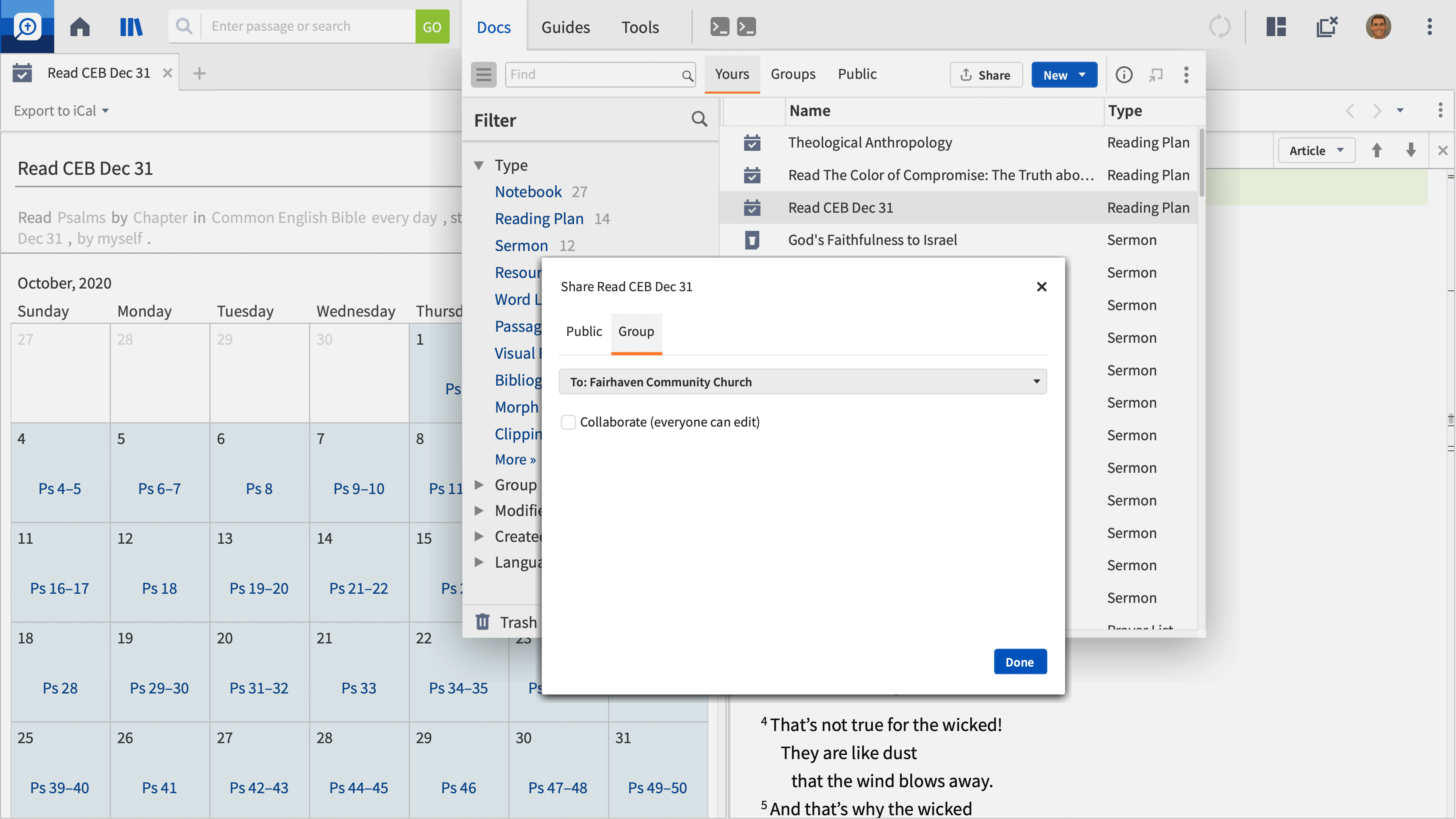Click the reading plan calendar tab icon
This screenshot has width=1456, height=819.
point(22,73)
